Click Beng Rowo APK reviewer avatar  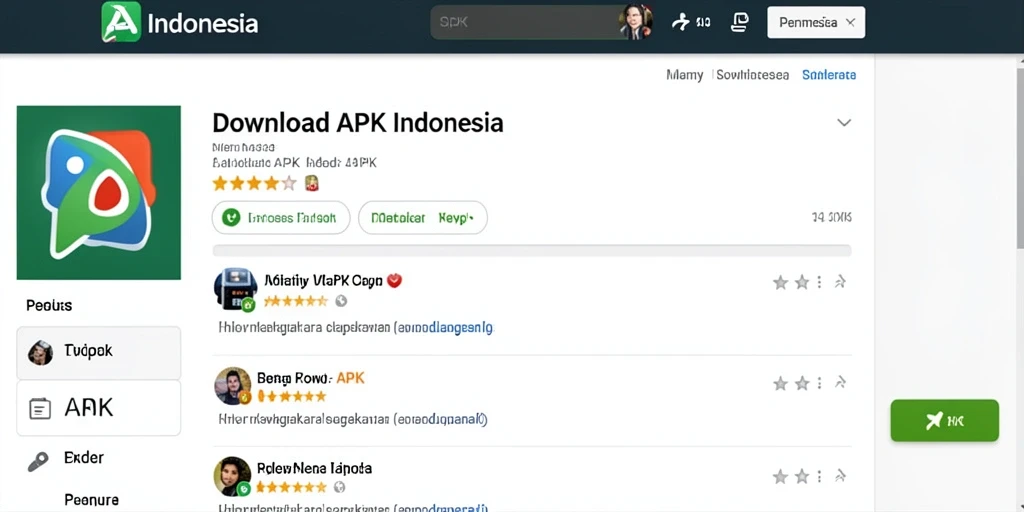(x=232, y=386)
